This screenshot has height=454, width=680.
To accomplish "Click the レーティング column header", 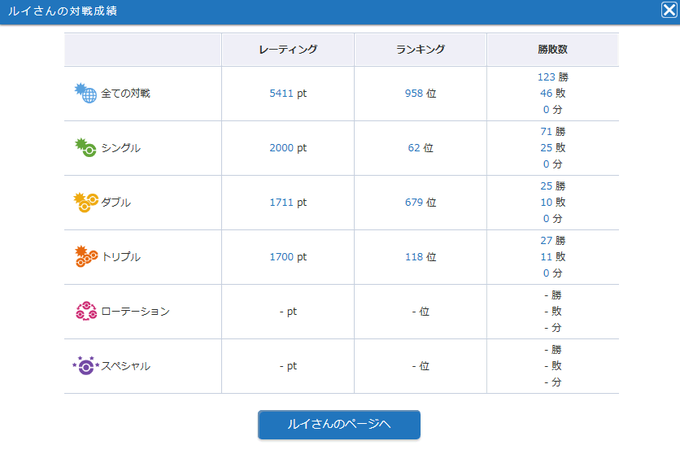I will click(288, 49).
